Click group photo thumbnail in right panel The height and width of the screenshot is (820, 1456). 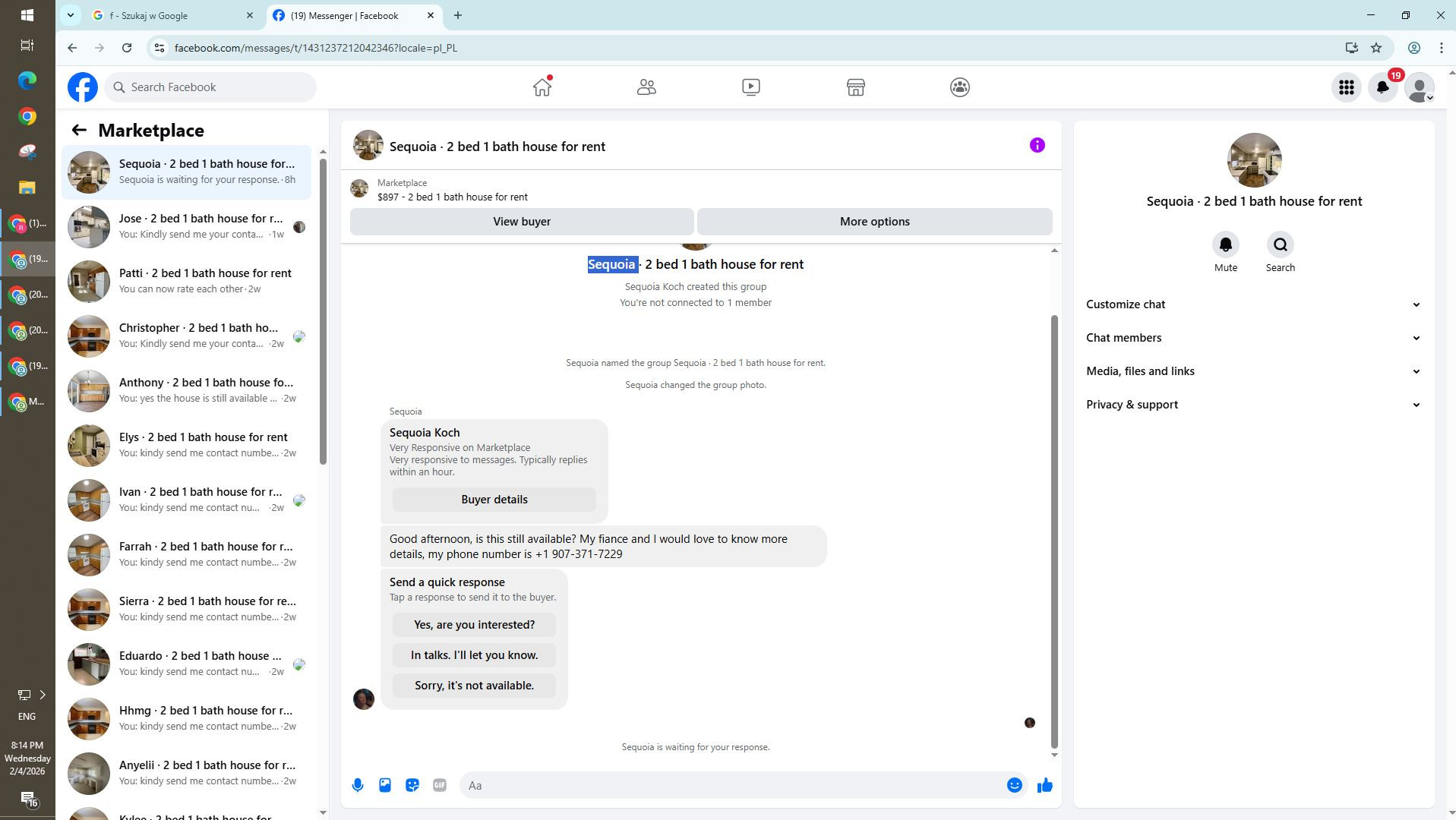[x=1254, y=160]
